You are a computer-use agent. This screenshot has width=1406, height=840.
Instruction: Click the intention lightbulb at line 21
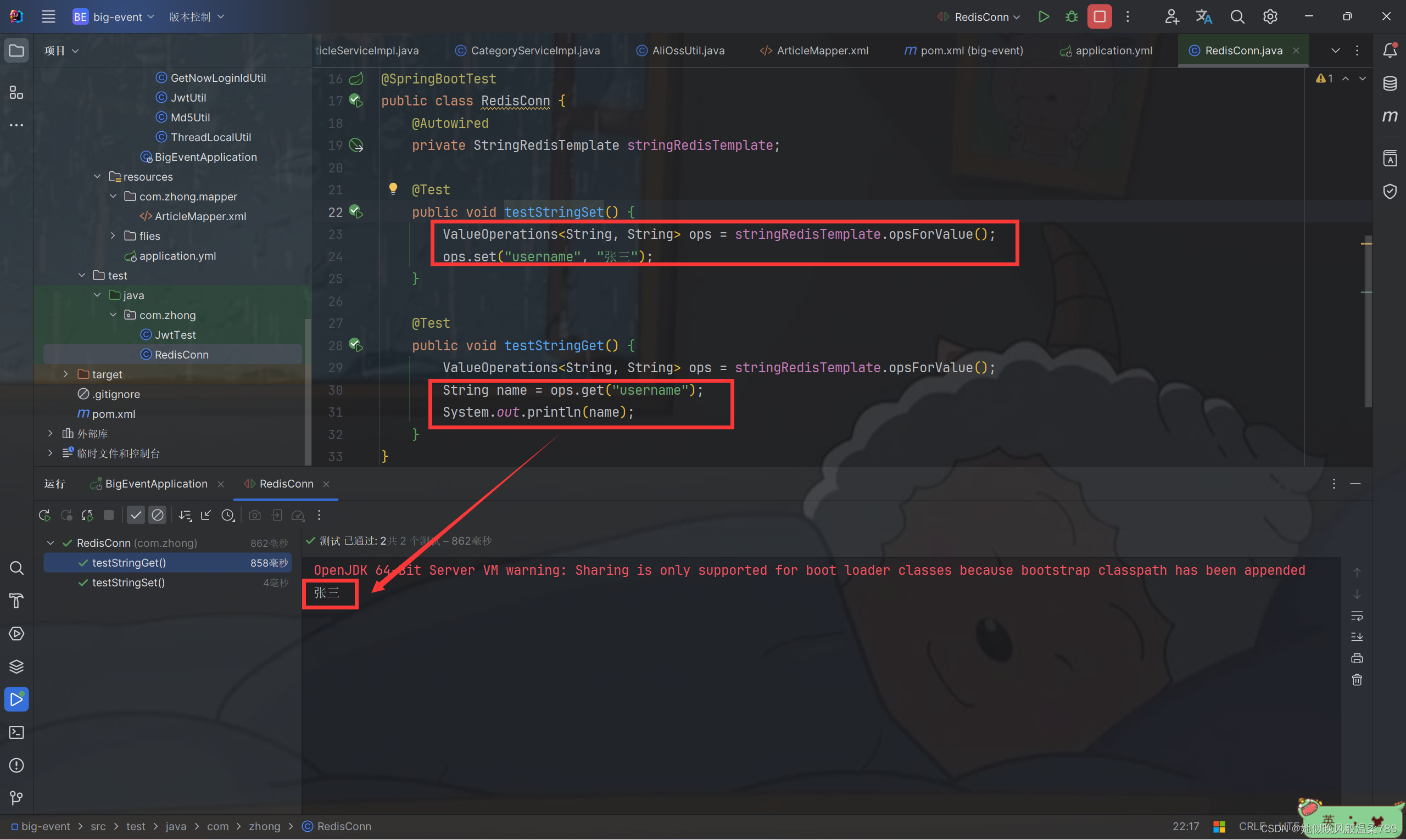click(393, 188)
